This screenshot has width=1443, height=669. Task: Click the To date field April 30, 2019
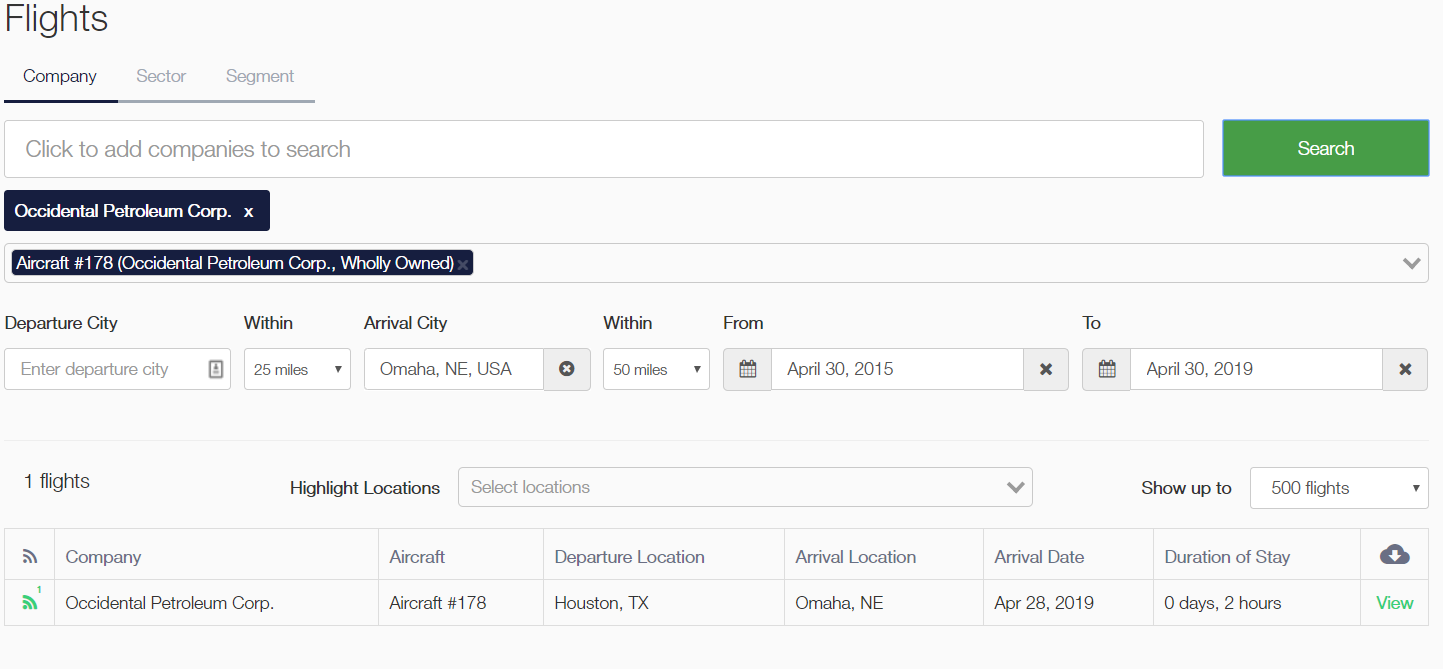coord(1257,369)
